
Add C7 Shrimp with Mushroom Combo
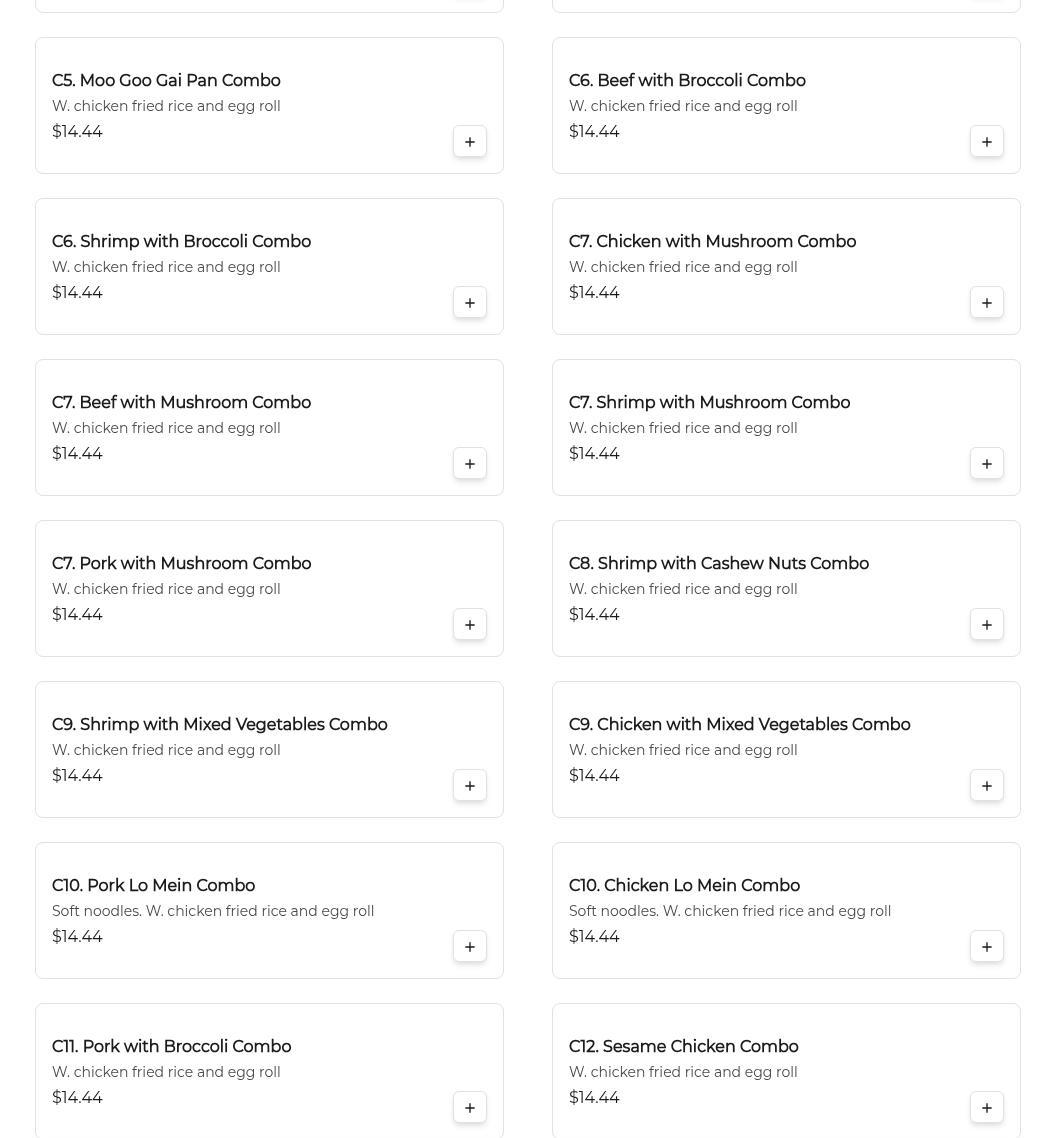(x=987, y=464)
